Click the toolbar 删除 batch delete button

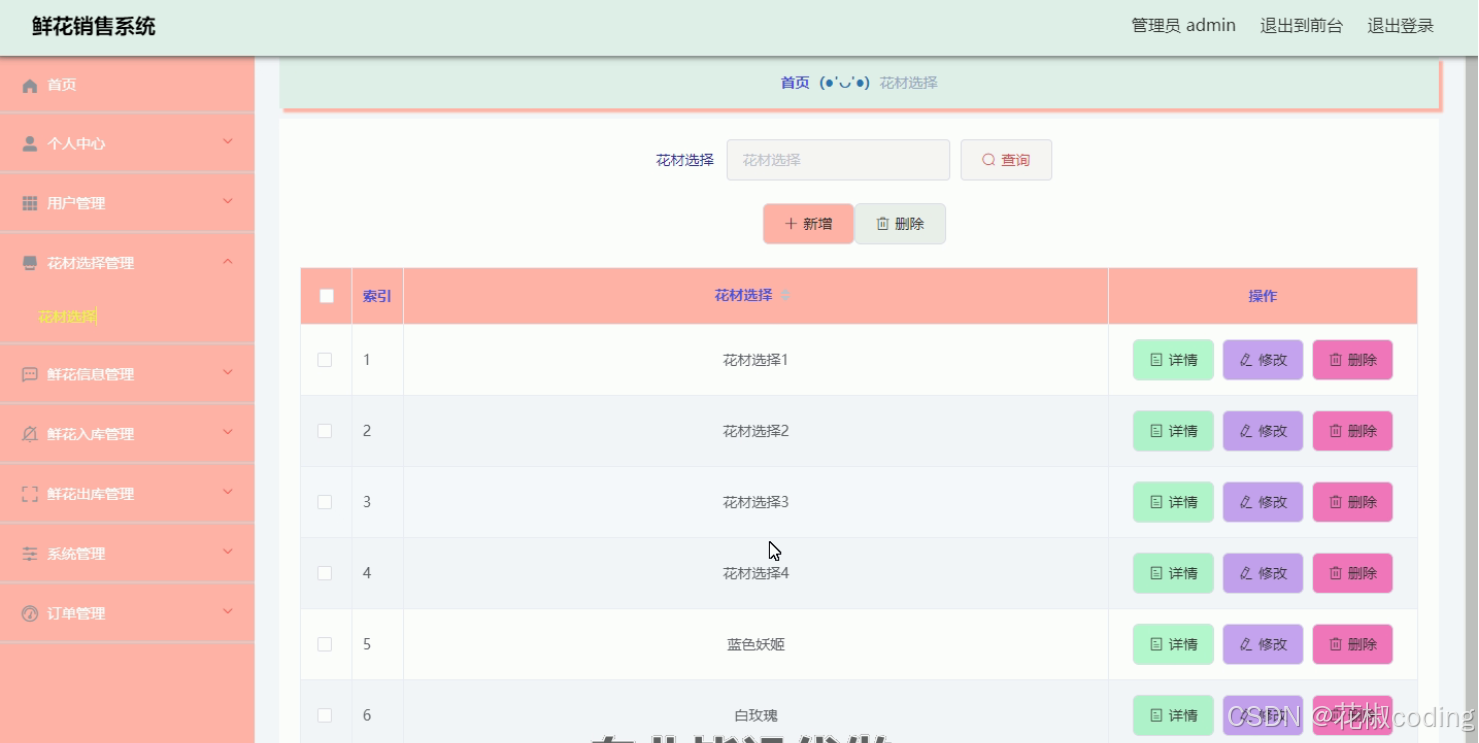click(x=900, y=224)
